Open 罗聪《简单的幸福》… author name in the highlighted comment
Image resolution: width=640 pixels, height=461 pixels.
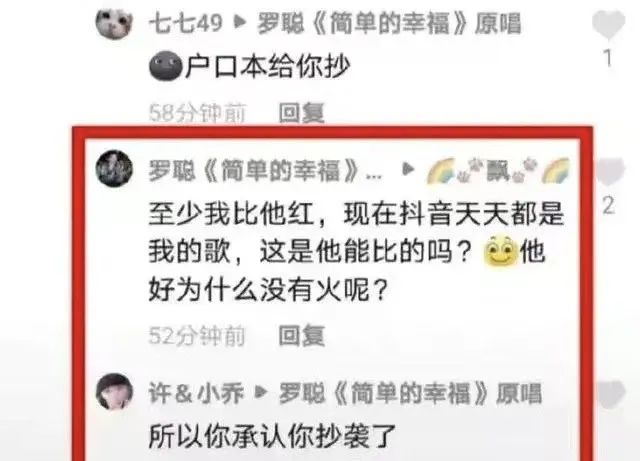[265, 170]
